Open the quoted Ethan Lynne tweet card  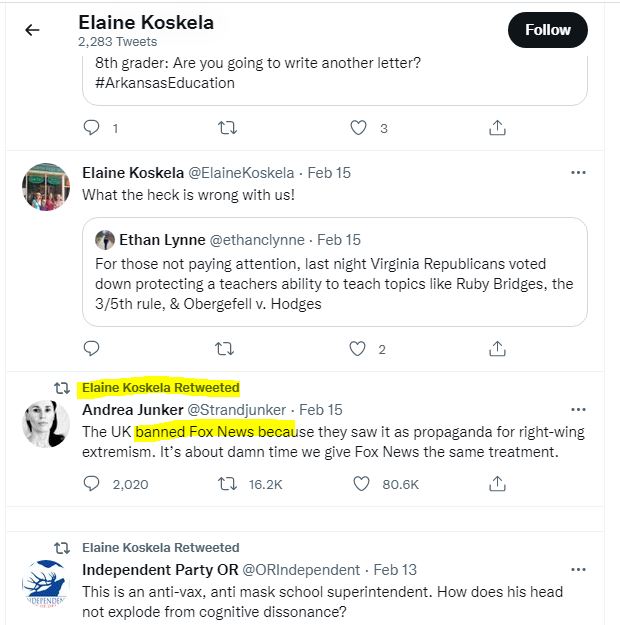pos(335,272)
